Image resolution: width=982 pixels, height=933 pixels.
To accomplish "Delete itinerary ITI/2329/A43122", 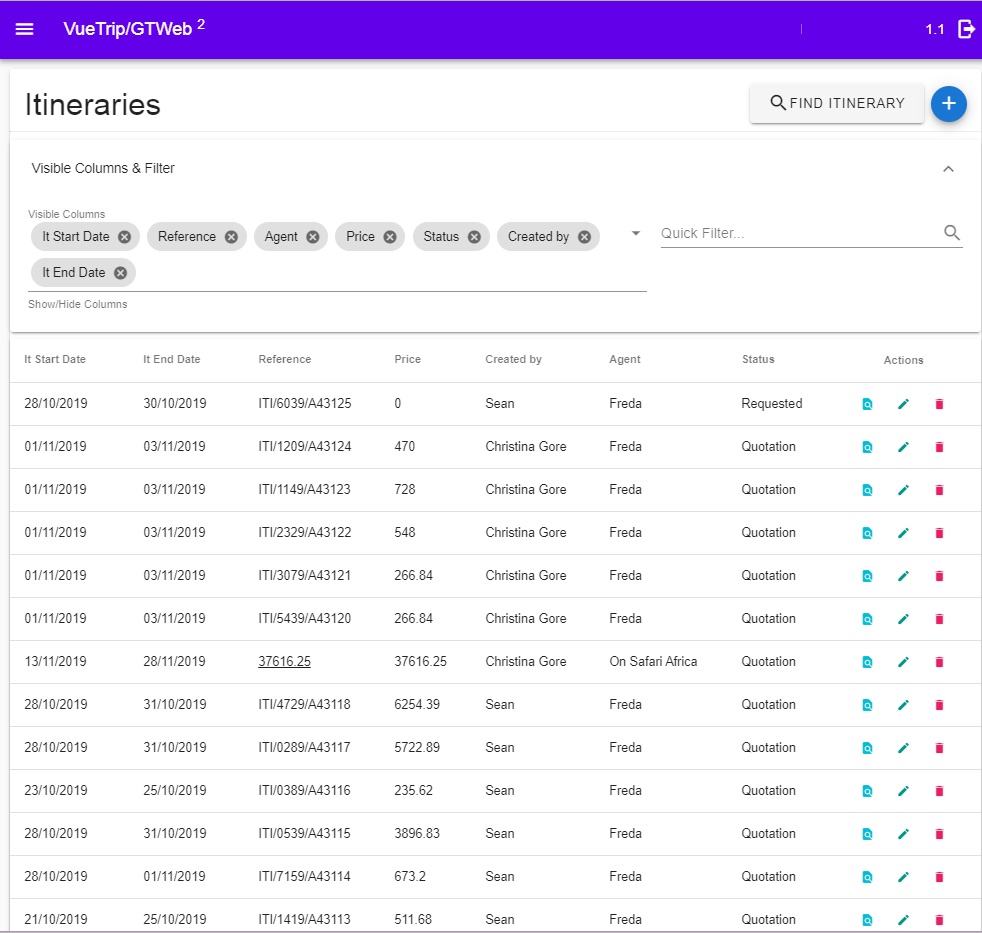I will click(939, 533).
